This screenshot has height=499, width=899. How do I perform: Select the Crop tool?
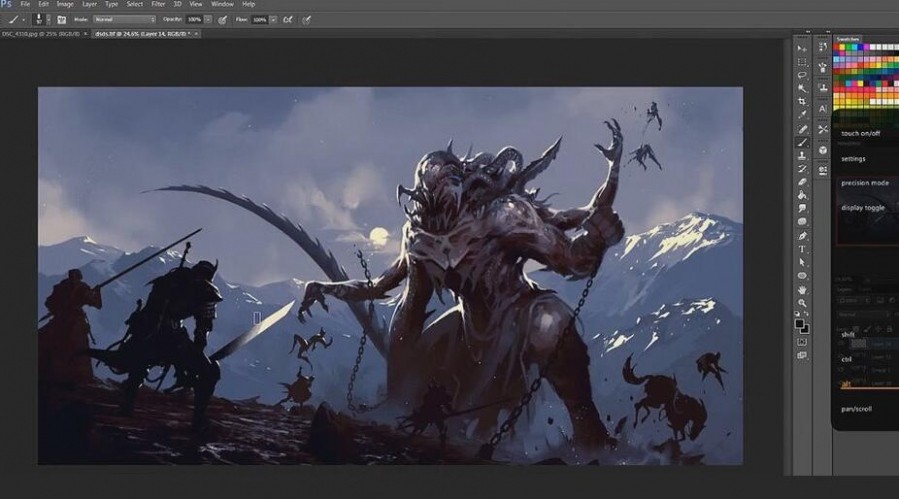[802, 102]
